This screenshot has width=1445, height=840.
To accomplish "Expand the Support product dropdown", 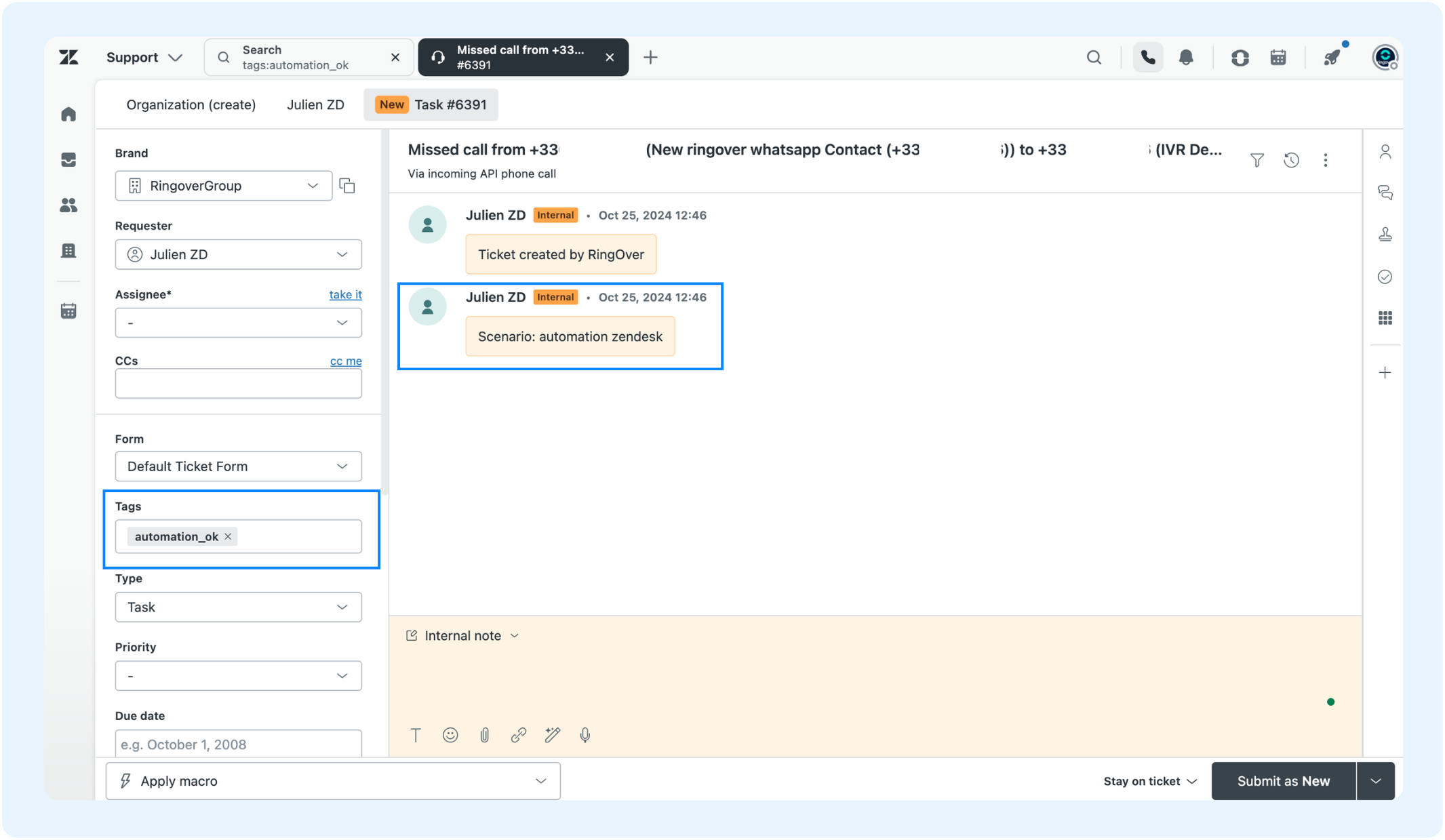I will coord(144,58).
